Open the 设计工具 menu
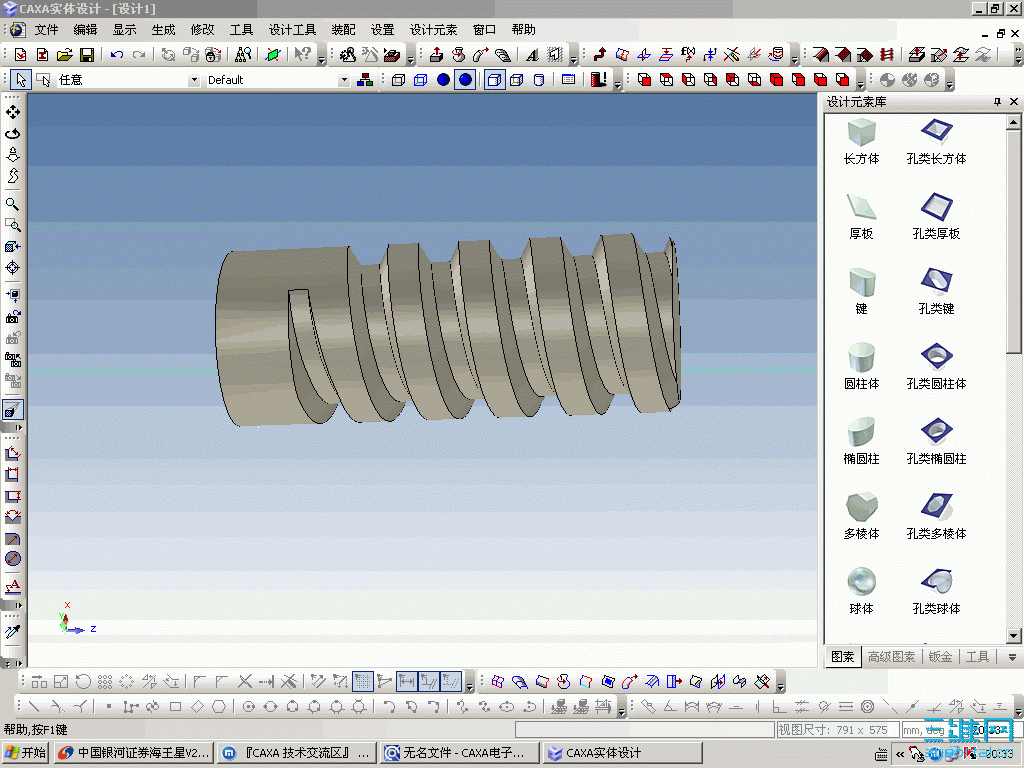The width and height of the screenshot is (1024, 768). point(293,30)
